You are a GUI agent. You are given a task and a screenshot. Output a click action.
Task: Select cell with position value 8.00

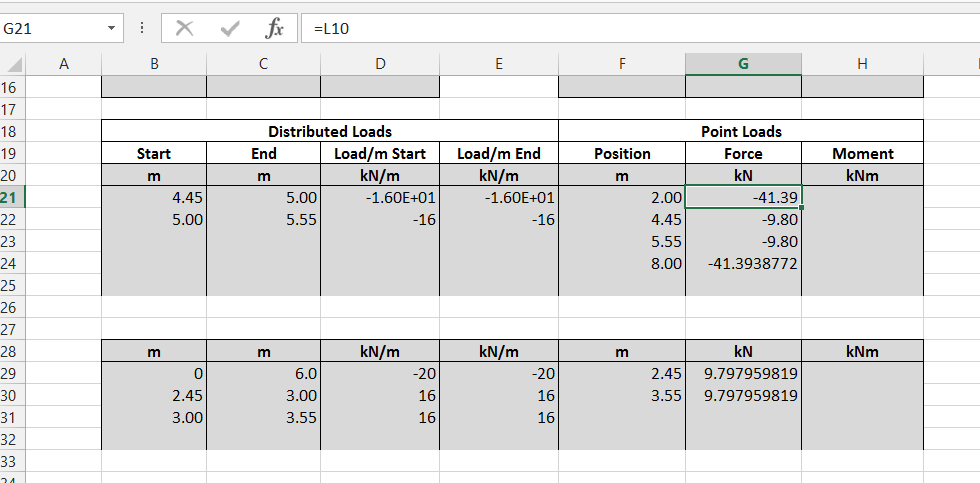pyautogui.click(x=621, y=263)
